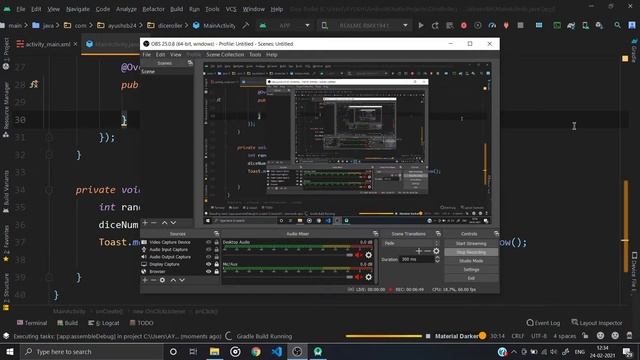640x360 pixels.
Task: Move source up with Sources arrow
Action: (x=173, y=280)
